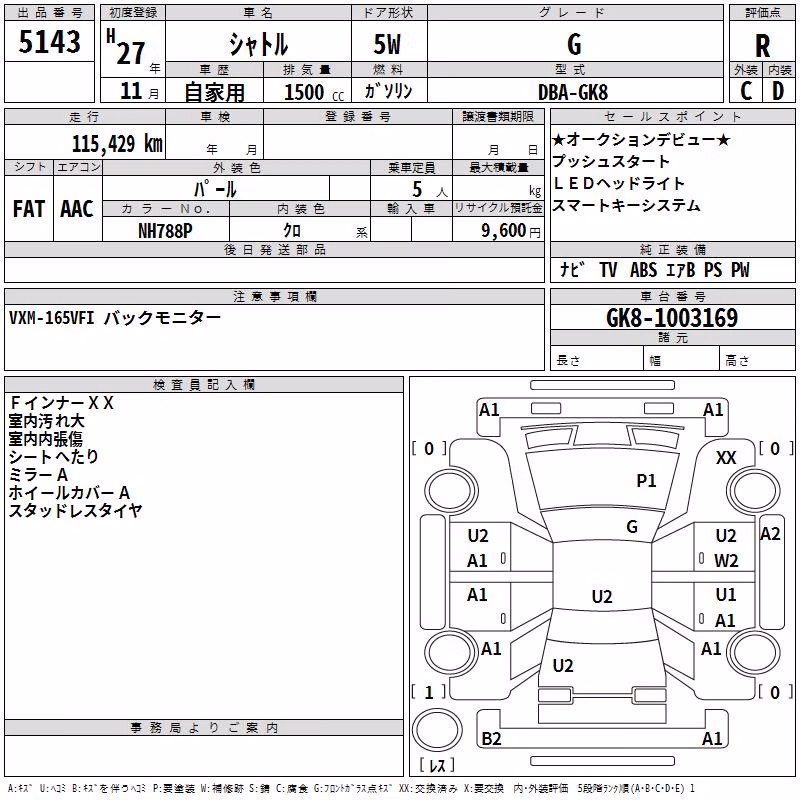Click the overall rating R
The width and height of the screenshot is (800, 800).
762,46
